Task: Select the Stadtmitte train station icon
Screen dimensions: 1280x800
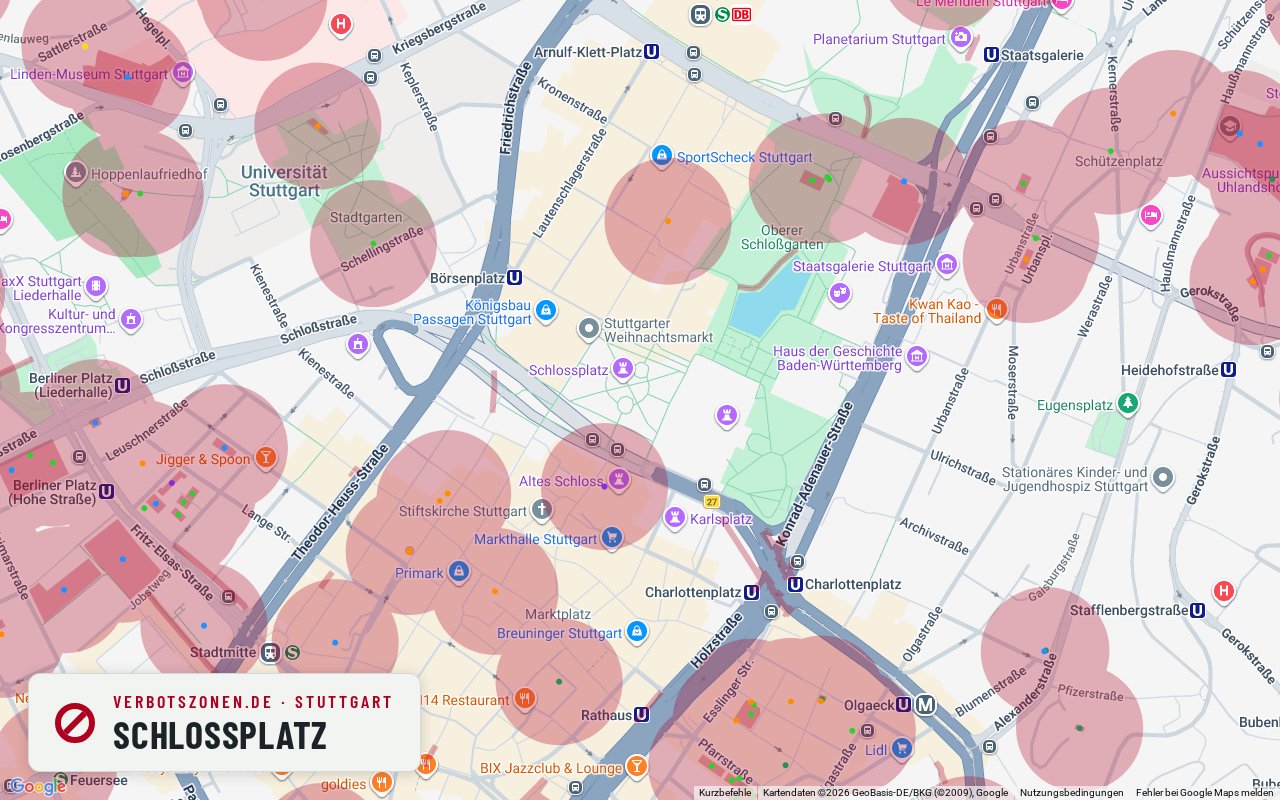Action: tap(270, 652)
